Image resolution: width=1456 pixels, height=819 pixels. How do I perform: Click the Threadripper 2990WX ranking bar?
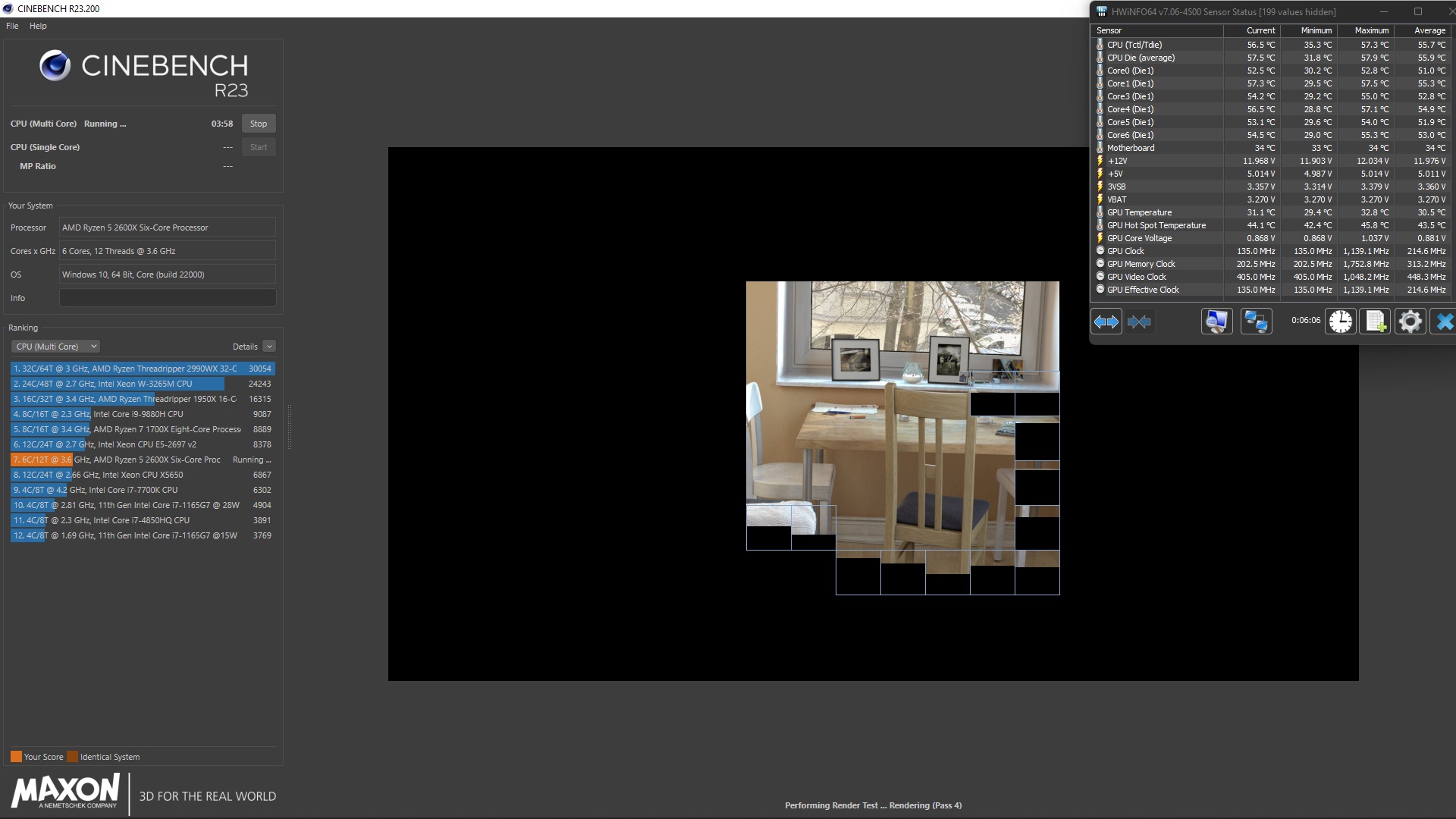coord(143,369)
